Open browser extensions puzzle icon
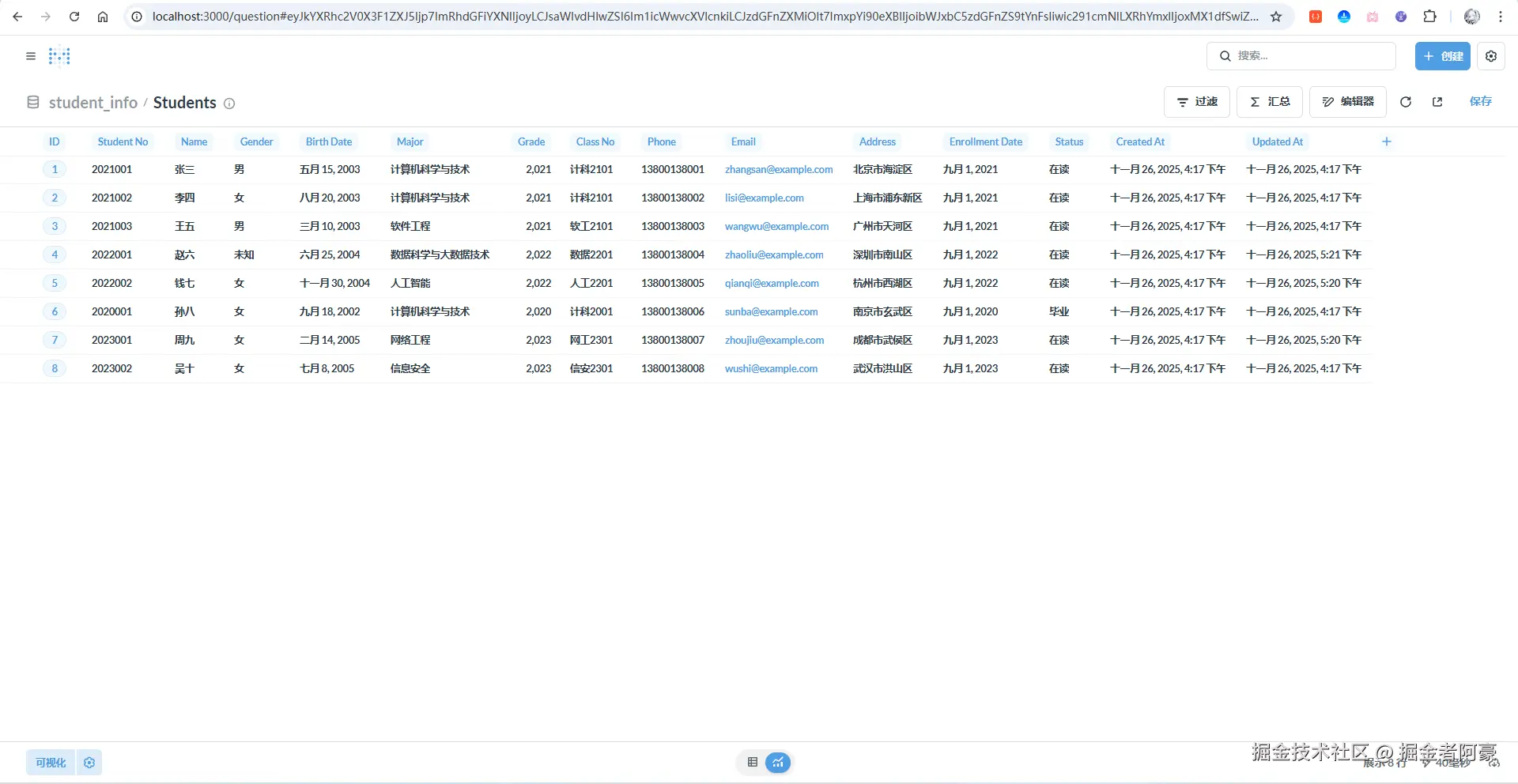The height and width of the screenshot is (784, 1518). (1429, 17)
